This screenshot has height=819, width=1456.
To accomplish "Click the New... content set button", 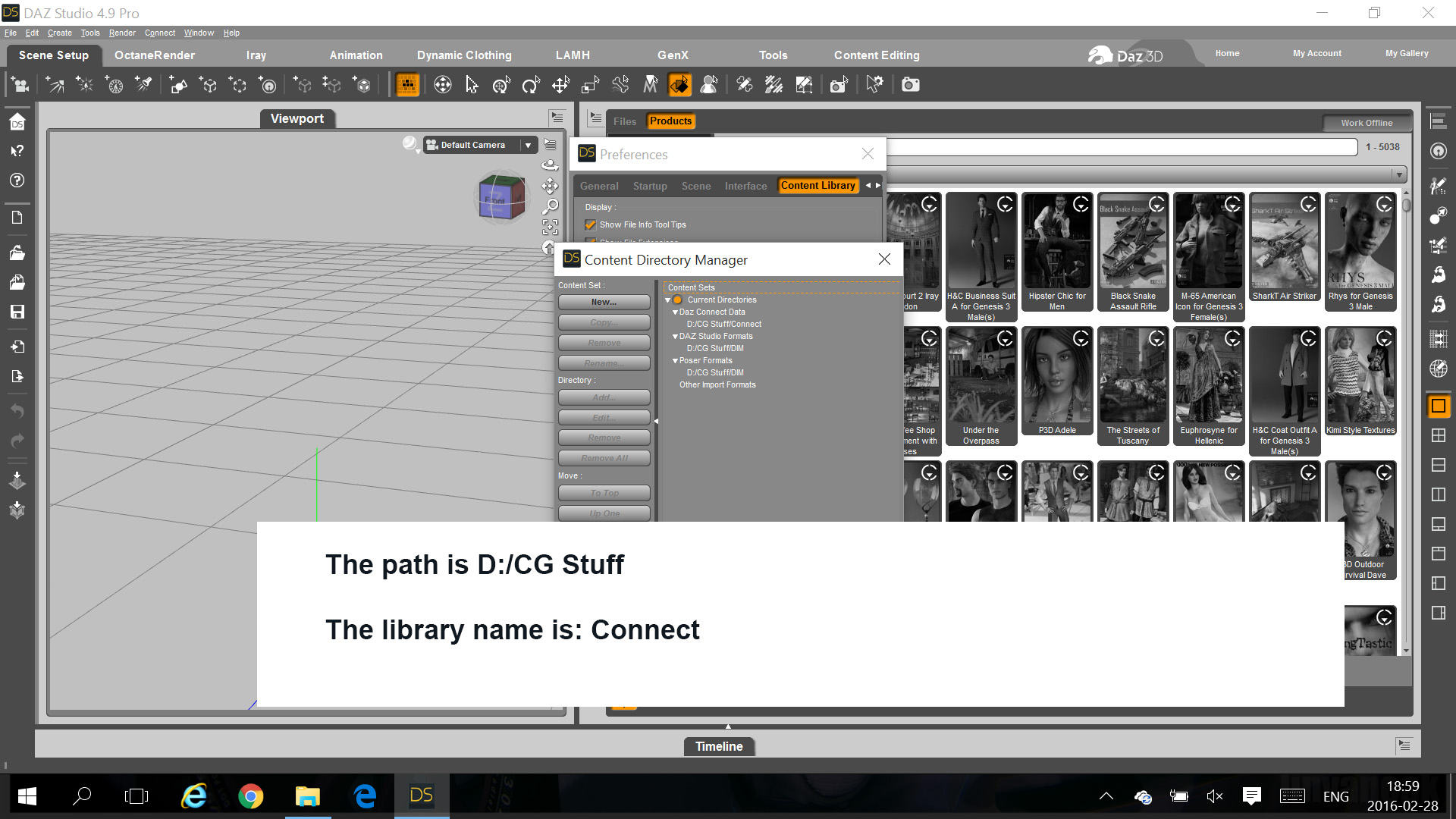I will click(604, 302).
